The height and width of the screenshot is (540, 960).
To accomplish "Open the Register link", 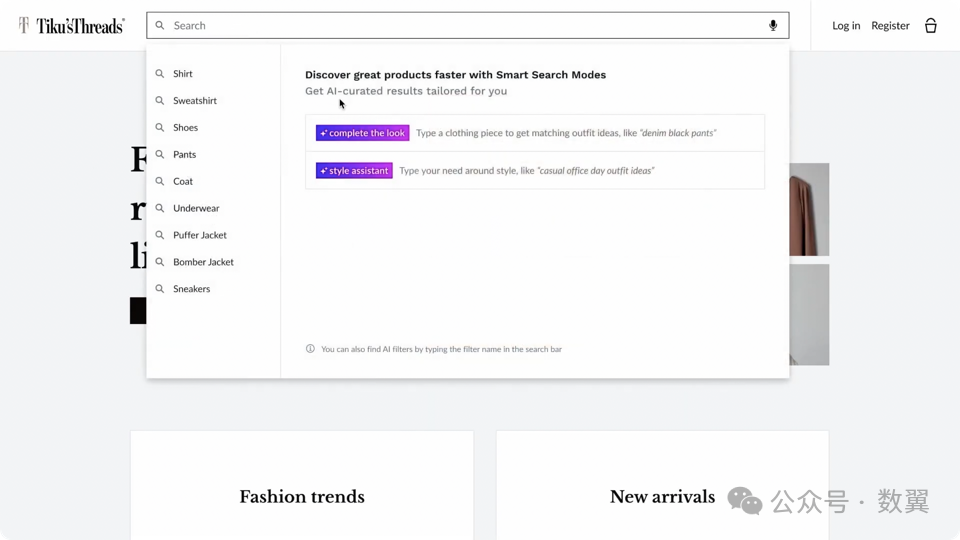I will (x=890, y=26).
